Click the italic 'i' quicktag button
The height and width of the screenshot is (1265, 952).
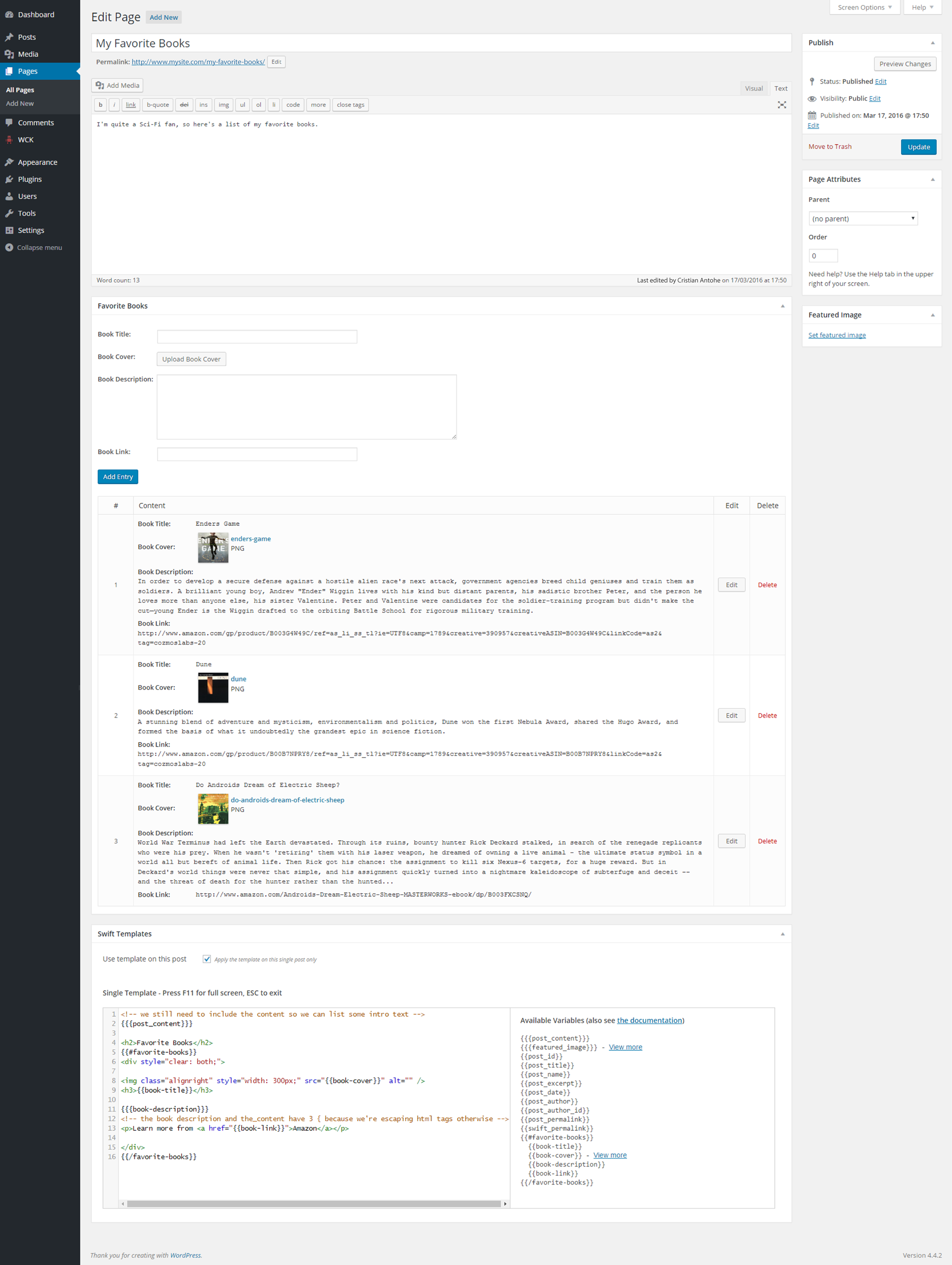(x=115, y=105)
